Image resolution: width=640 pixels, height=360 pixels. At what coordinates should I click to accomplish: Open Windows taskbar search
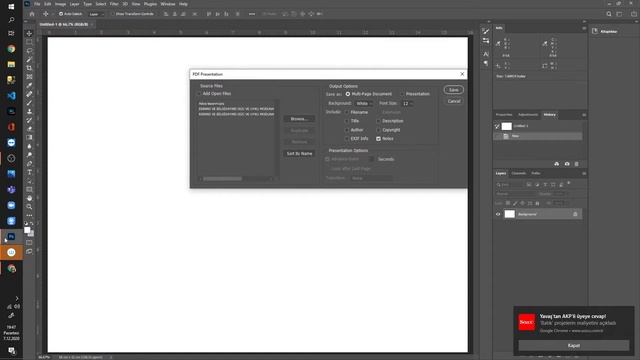pyautogui.click(x=11, y=20)
